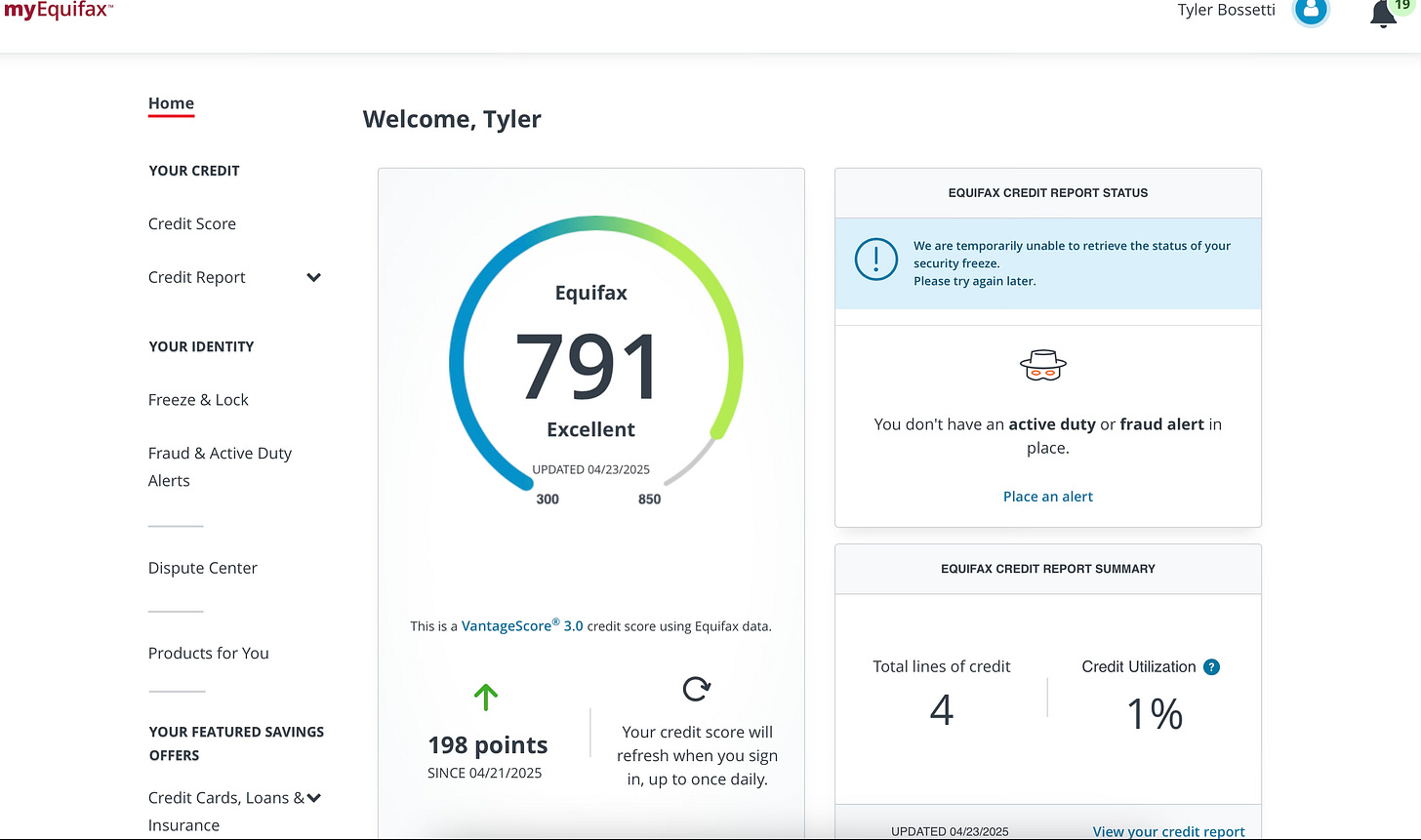
Task: Click YOUR FEATURED SAVINGS OFFERS heading
Action: [x=236, y=743]
